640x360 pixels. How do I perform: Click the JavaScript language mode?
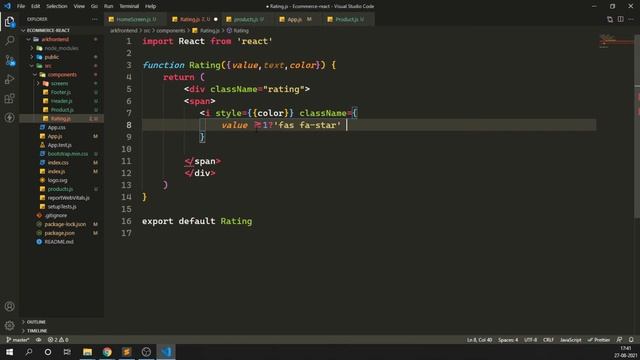point(570,340)
